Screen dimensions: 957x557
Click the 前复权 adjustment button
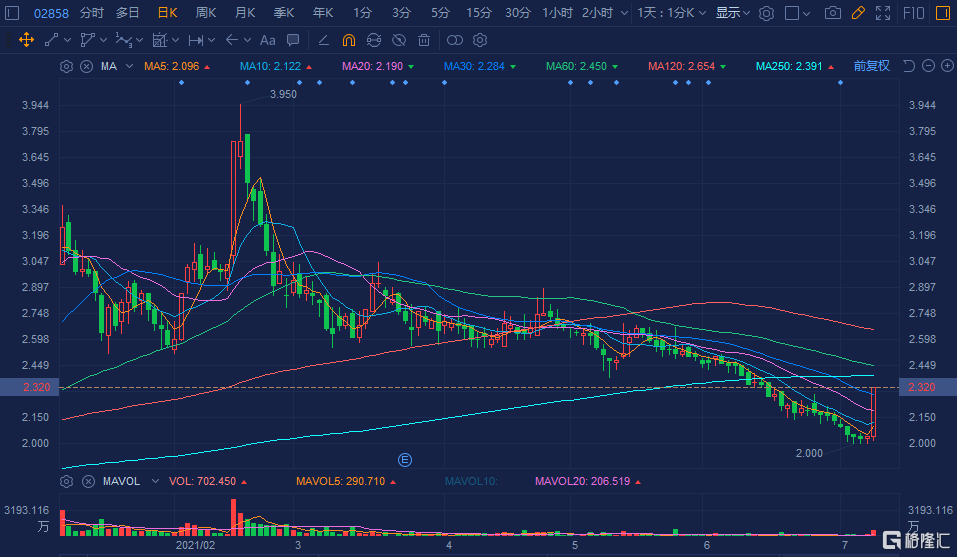(x=871, y=66)
